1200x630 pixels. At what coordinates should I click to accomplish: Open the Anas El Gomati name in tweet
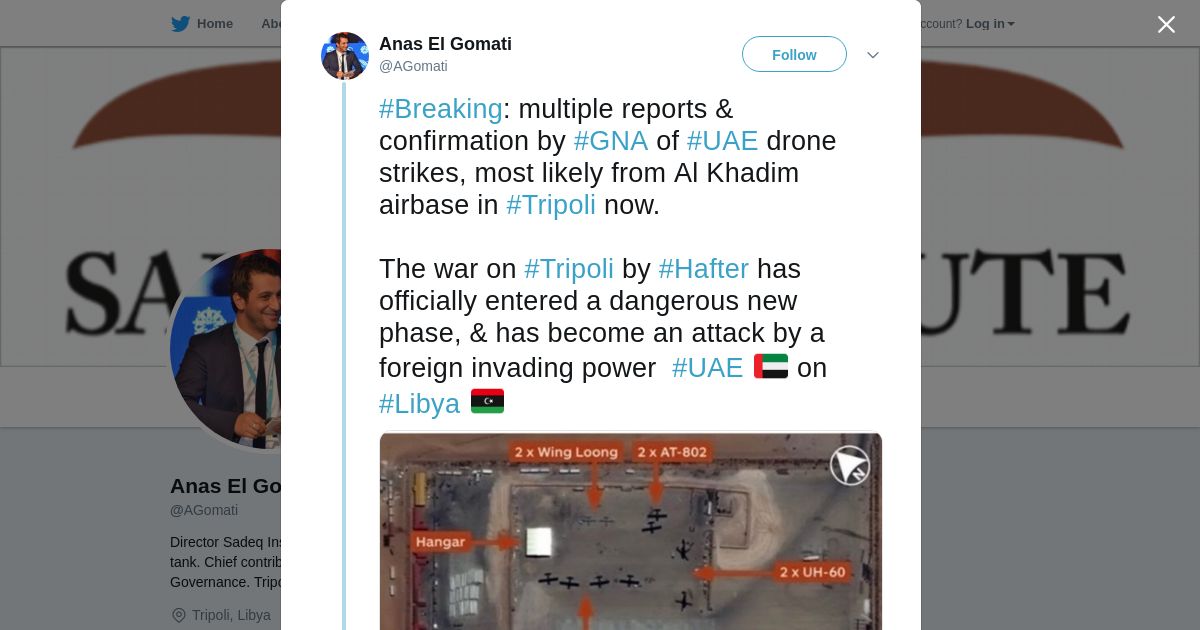(445, 44)
